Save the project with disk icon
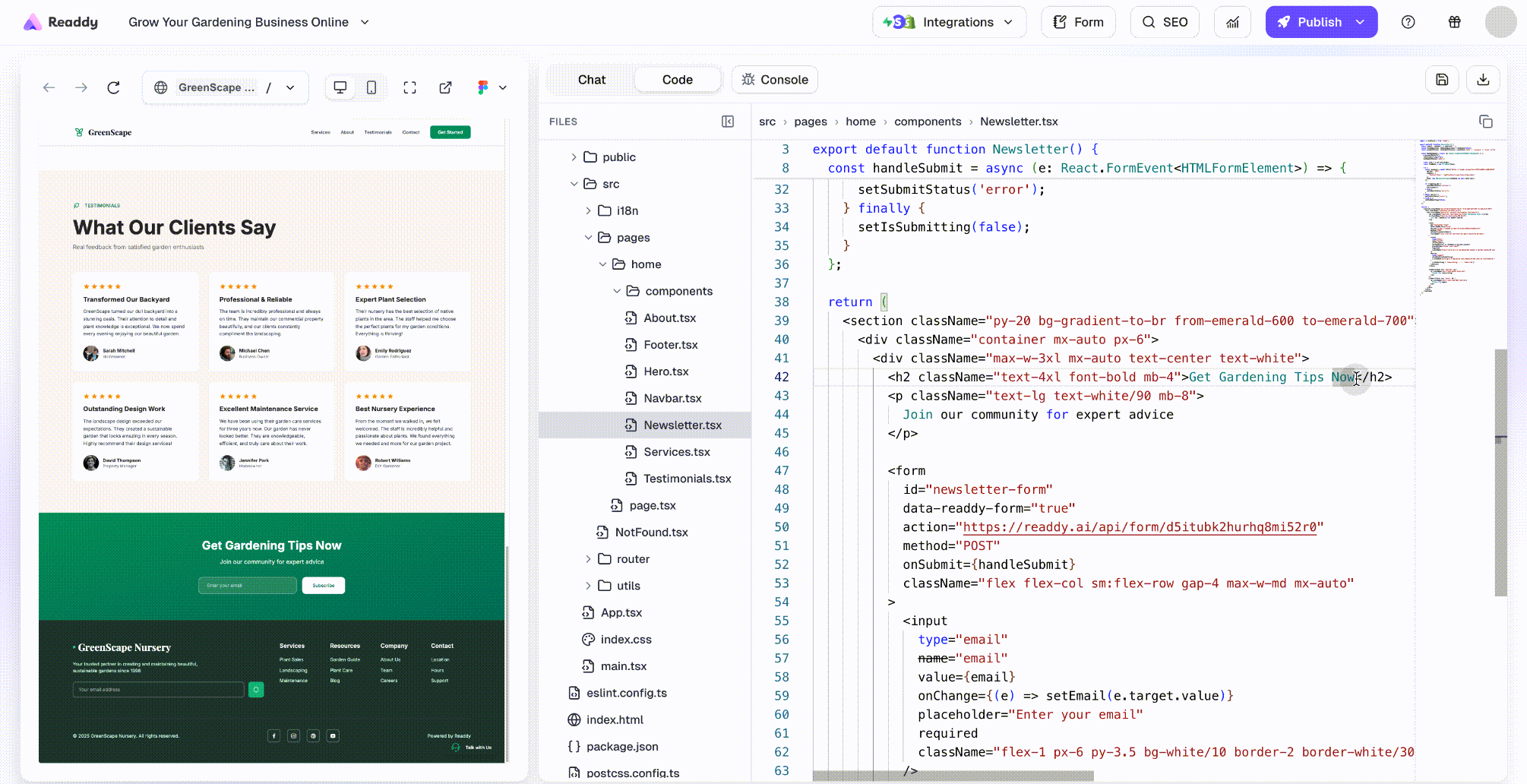This screenshot has height=784, width=1527. click(1442, 80)
